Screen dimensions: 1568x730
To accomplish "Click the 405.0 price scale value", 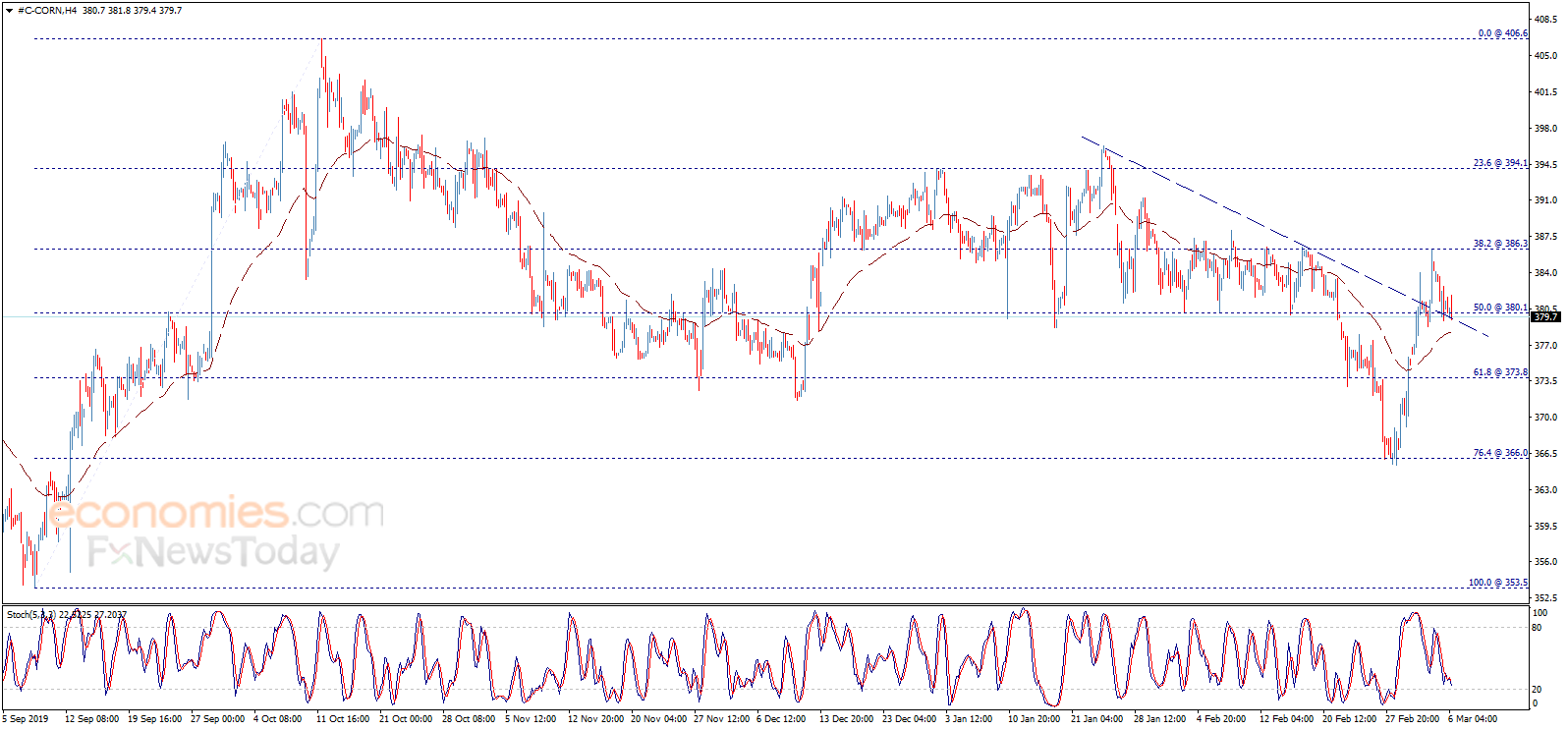I will click(1546, 56).
